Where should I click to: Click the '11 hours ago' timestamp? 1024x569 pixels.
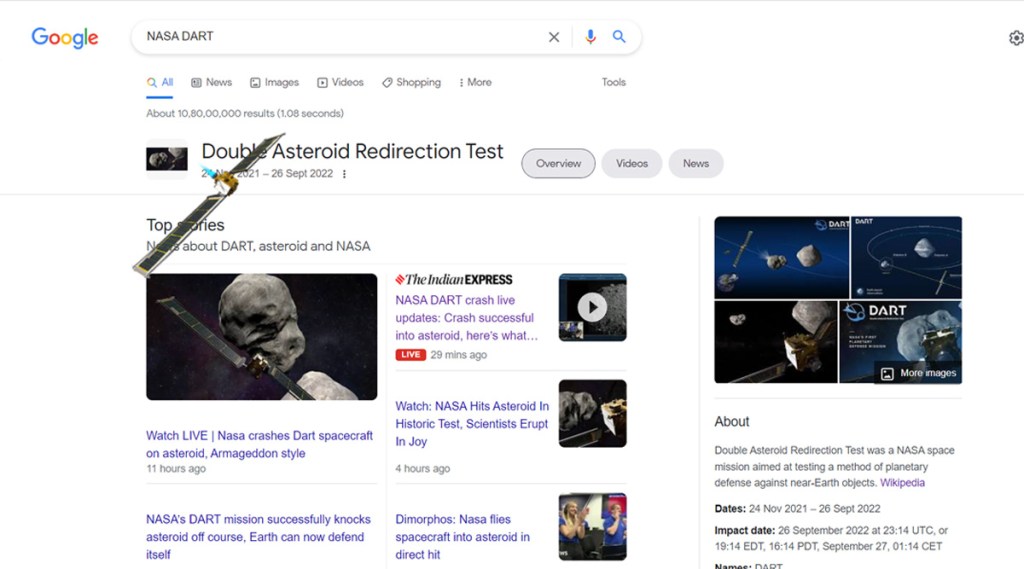[176, 468]
